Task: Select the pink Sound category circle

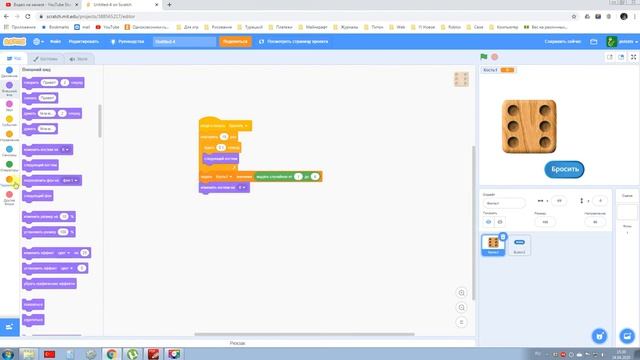Action: coord(9,104)
